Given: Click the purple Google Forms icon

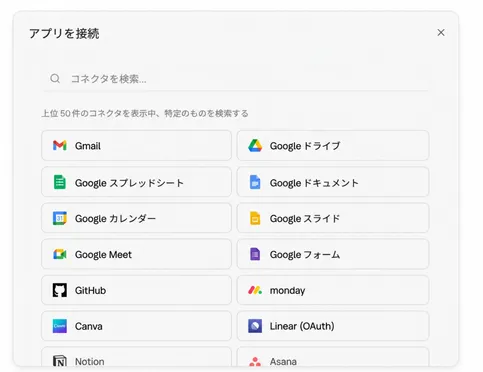Looking at the screenshot, I should (255, 254).
